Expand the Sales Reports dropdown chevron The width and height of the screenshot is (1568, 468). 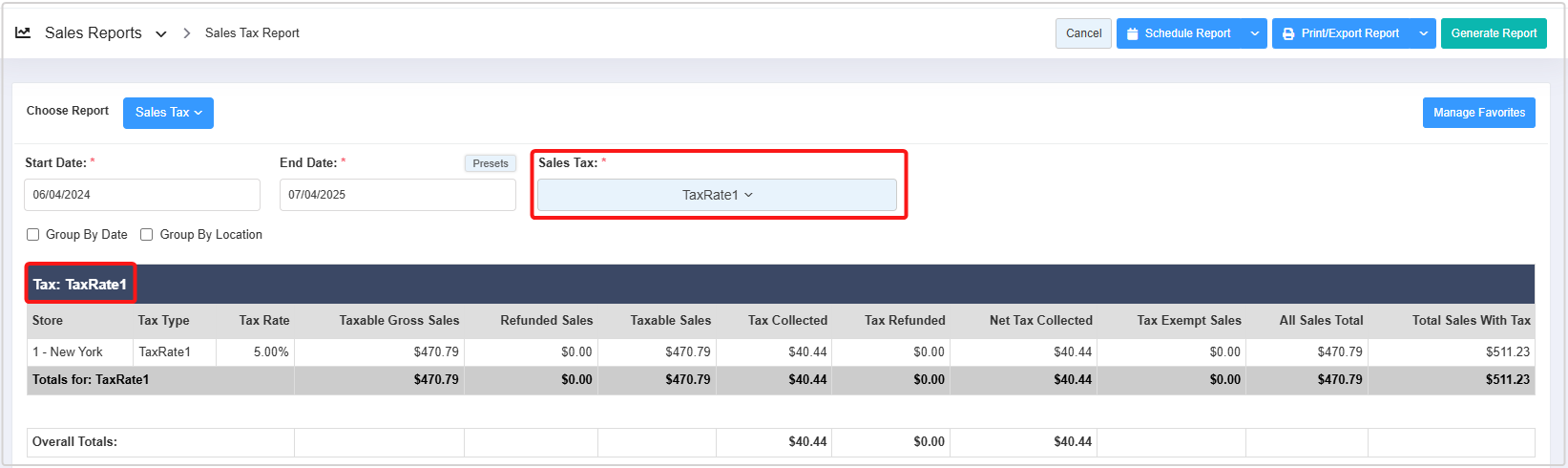(161, 34)
